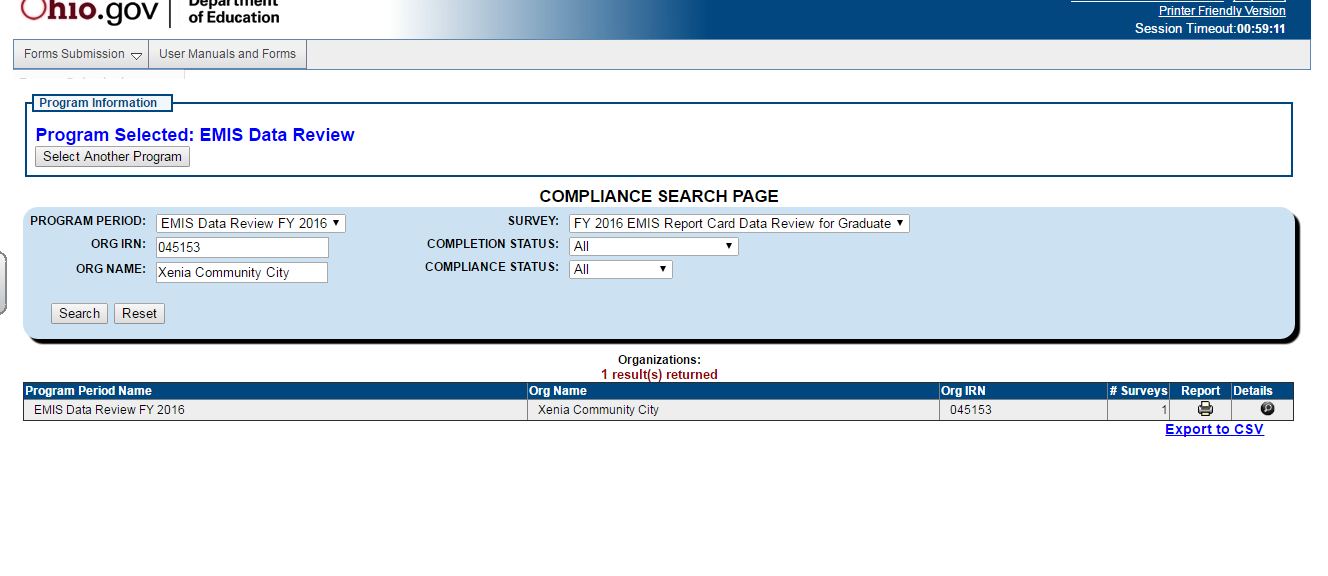Open the Compliance Status dropdown
Image resolution: width=1328 pixels, height=576 pixels.
coord(620,269)
